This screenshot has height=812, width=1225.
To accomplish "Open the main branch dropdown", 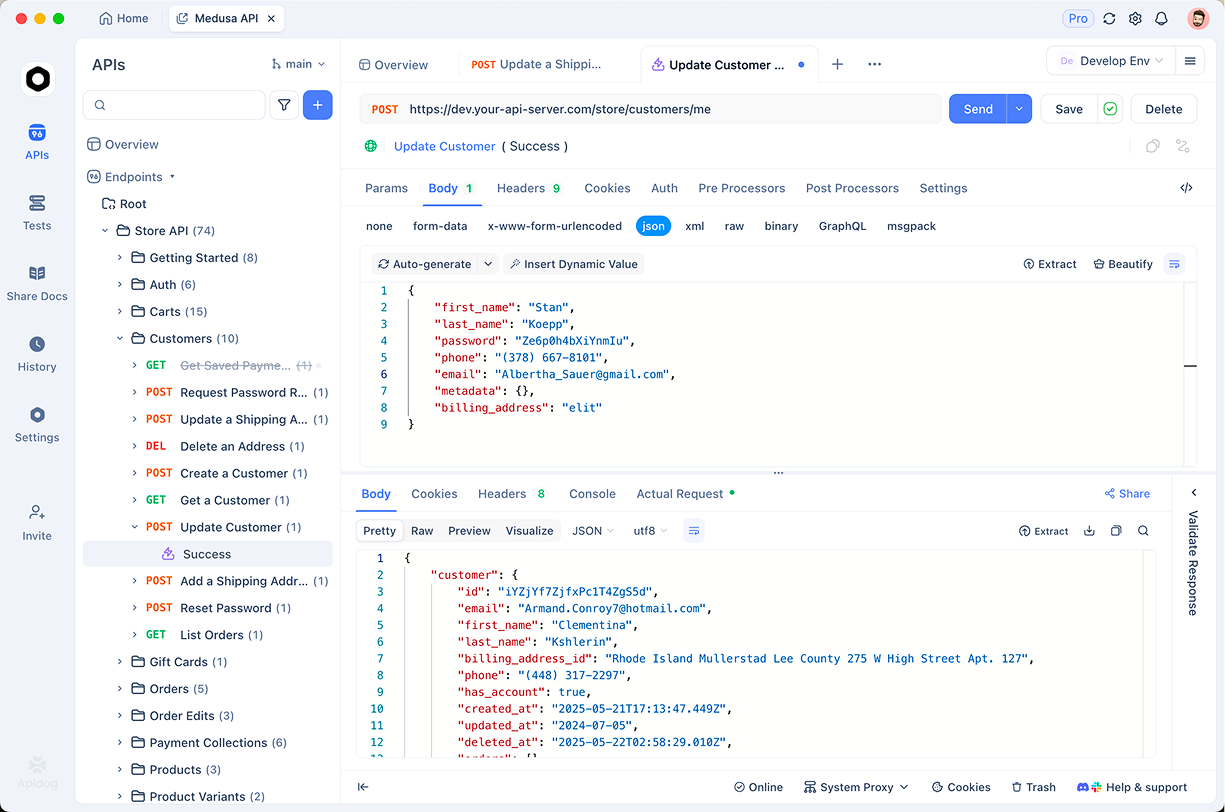I will [297, 63].
